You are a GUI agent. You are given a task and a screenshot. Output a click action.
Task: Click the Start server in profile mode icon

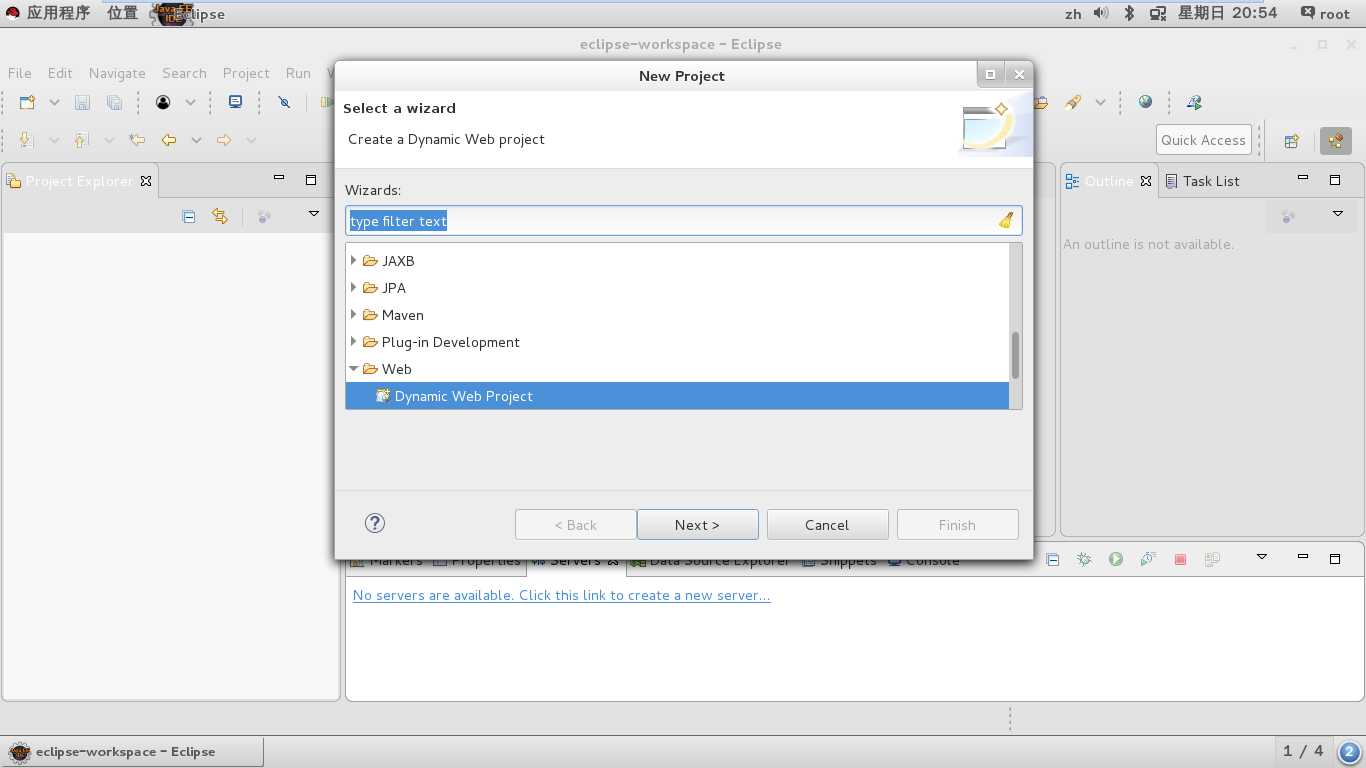point(1148,559)
